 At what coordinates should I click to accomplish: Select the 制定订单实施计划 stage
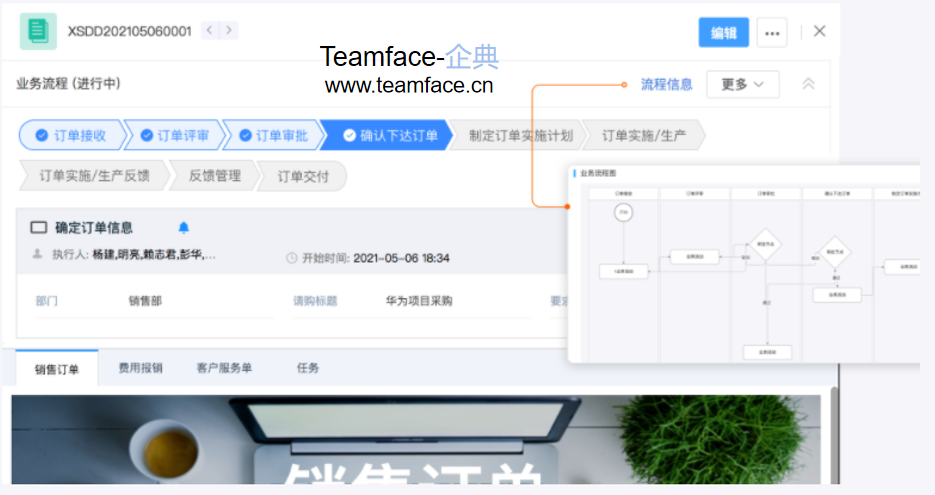(516, 135)
